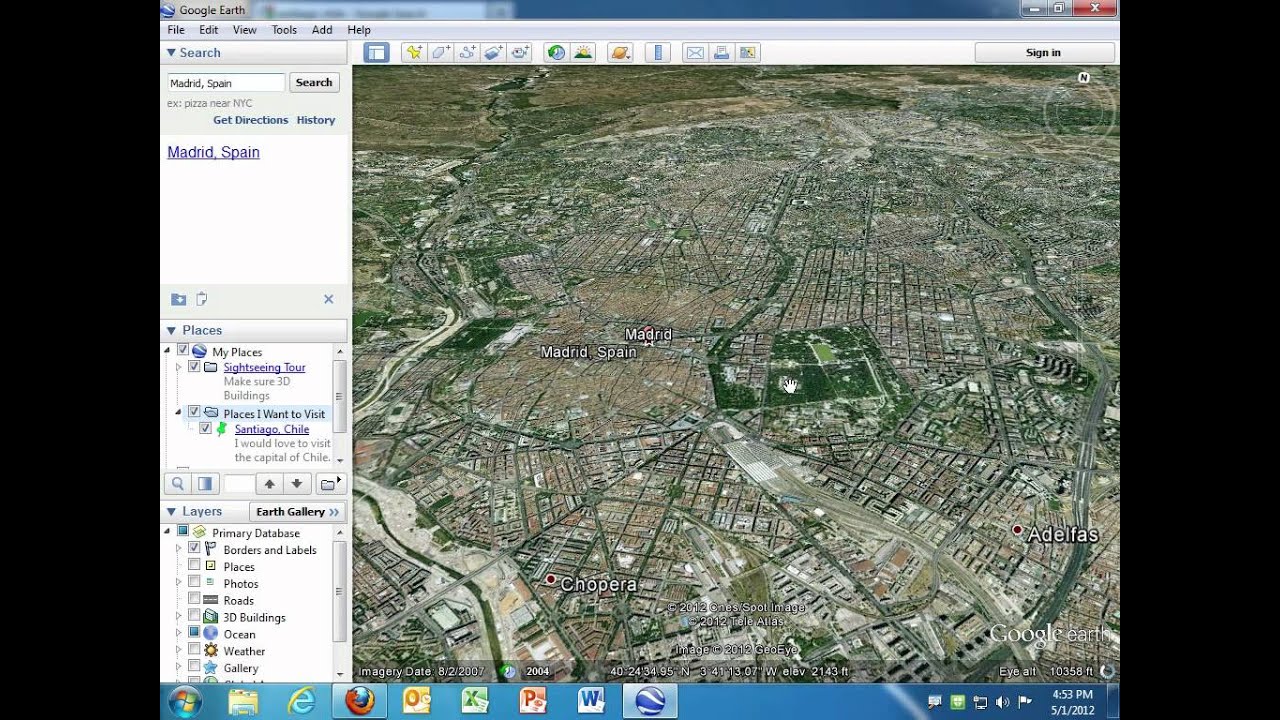
Task: Open the add folder dropdown button
Action: (x=330, y=484)
